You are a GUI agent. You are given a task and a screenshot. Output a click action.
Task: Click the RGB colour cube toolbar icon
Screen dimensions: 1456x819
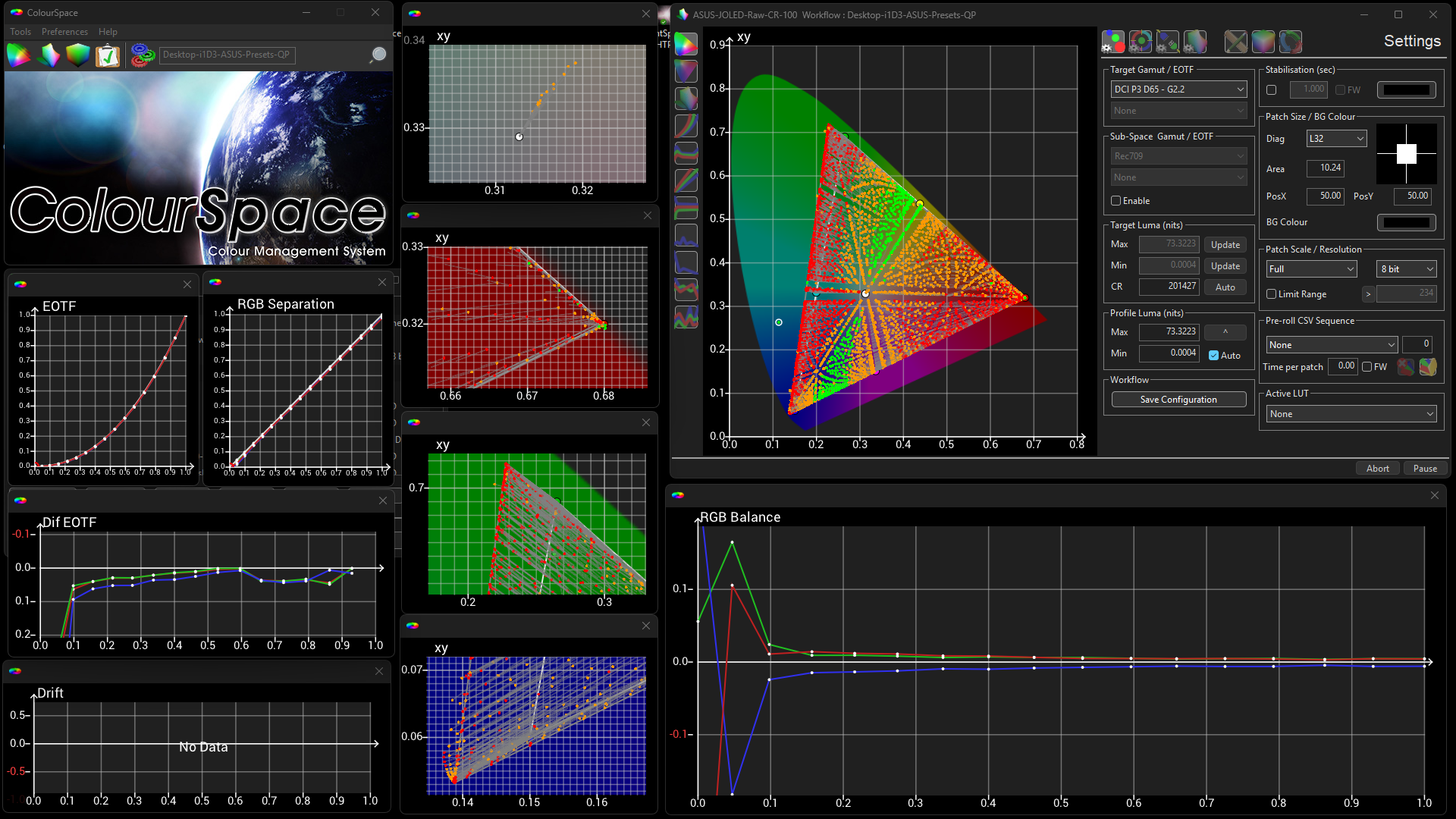pyautogui.click(x=77, y=55)
